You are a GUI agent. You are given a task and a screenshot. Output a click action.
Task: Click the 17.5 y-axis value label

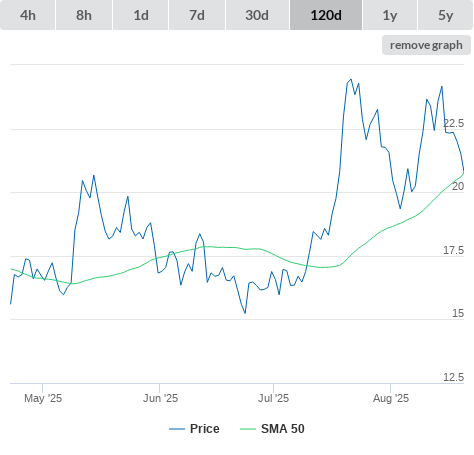[453, 250]
